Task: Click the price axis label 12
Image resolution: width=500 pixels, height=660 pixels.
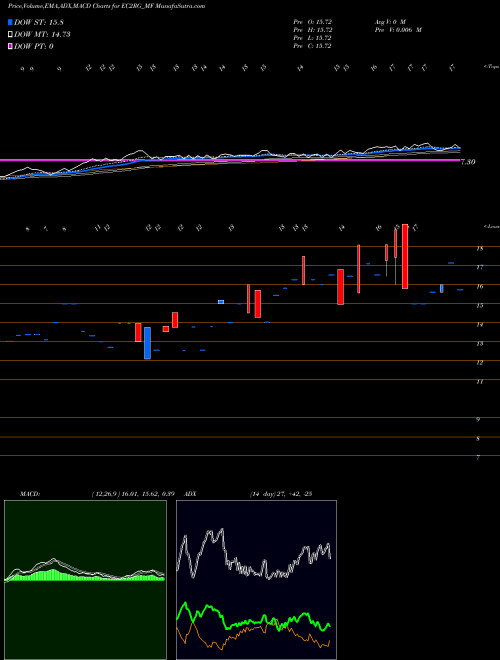Action: (x=479, y=362)
